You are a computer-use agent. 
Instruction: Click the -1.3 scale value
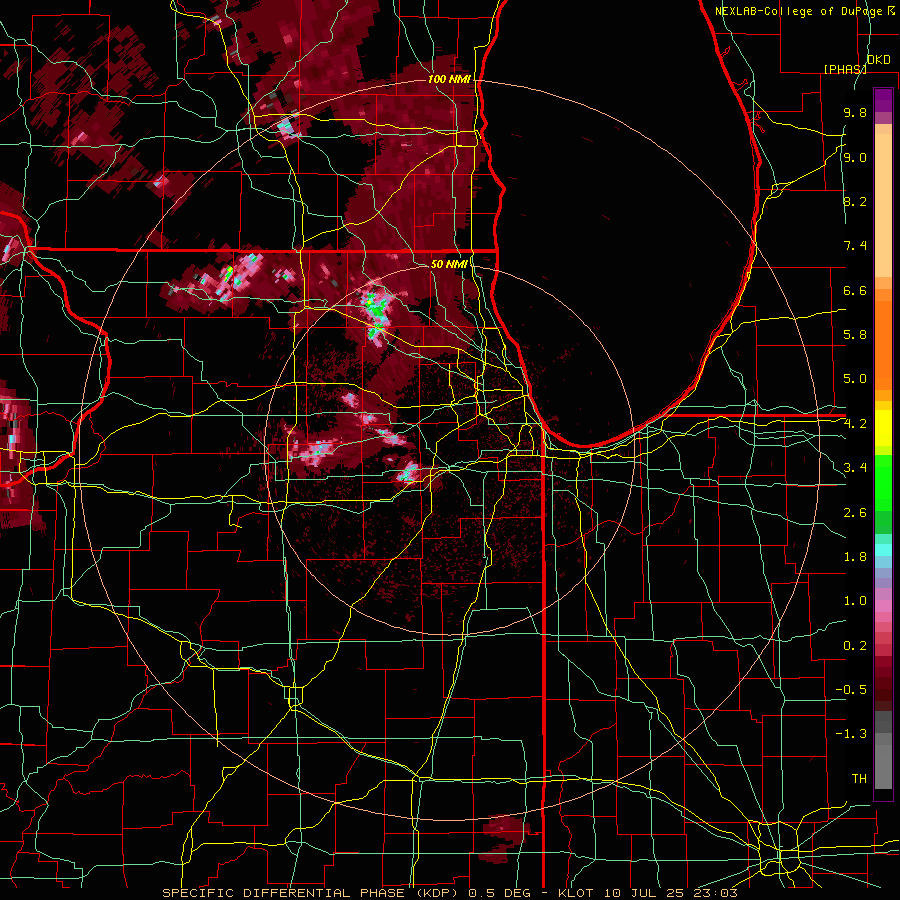tap(851, 734)
